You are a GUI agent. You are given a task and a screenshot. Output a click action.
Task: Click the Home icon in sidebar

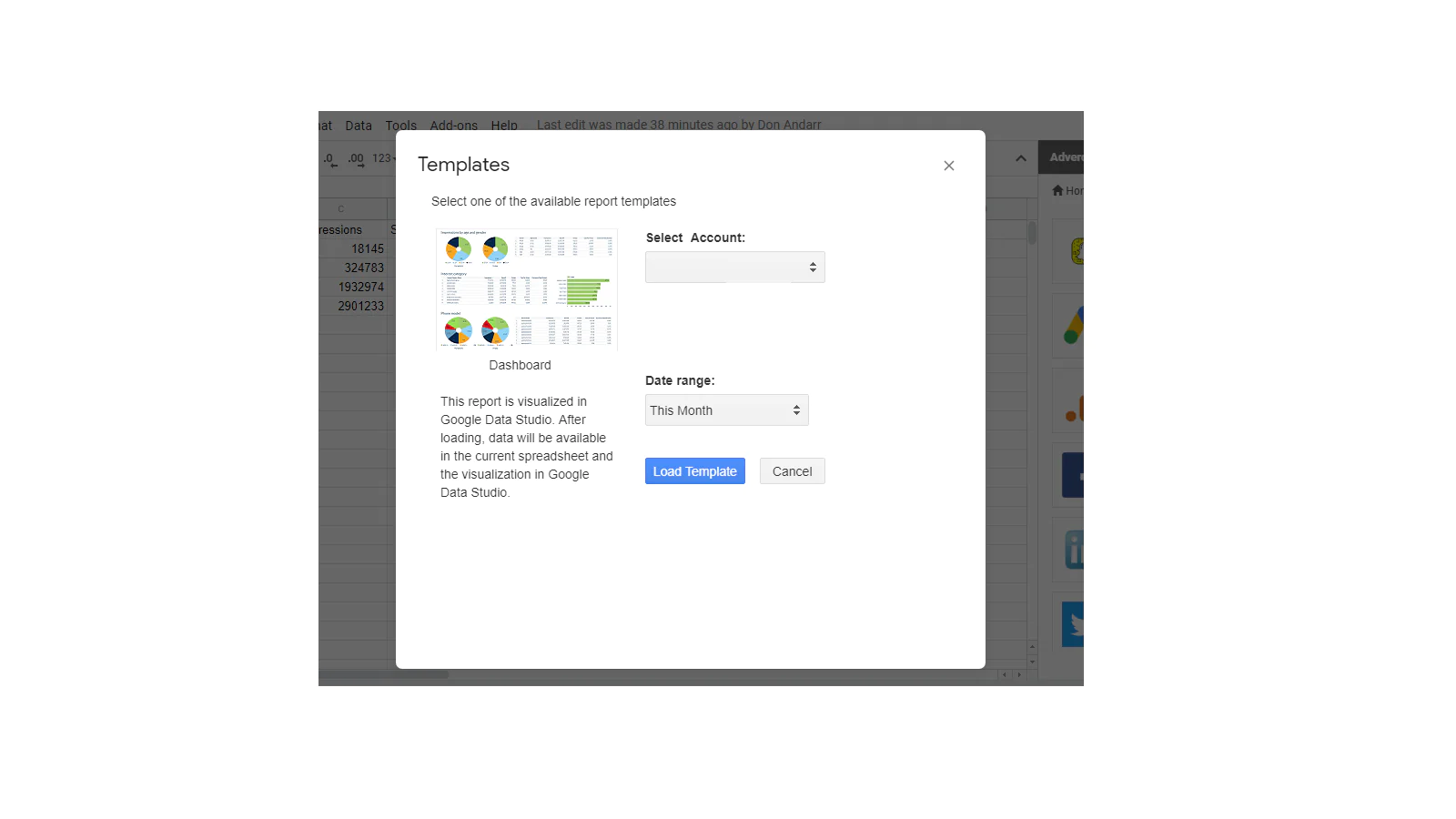1058,191
